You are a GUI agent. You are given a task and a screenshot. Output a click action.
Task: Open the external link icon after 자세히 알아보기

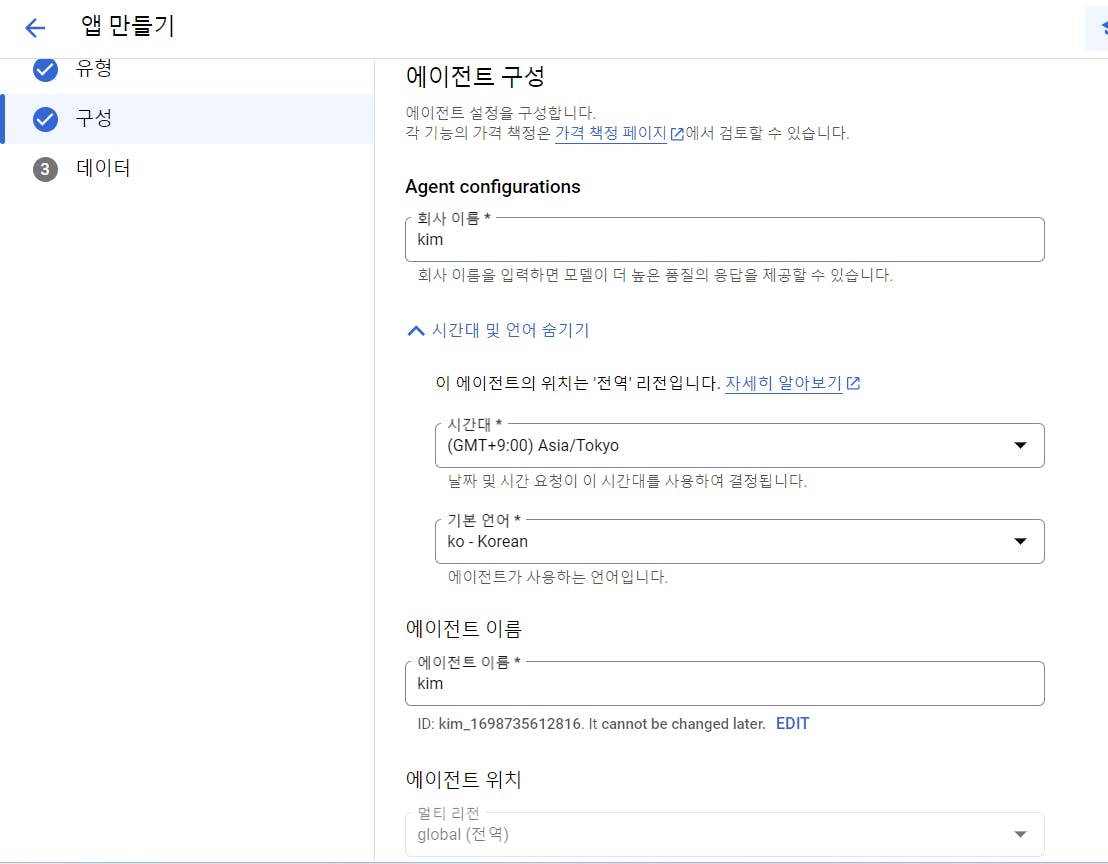[853, 383]
